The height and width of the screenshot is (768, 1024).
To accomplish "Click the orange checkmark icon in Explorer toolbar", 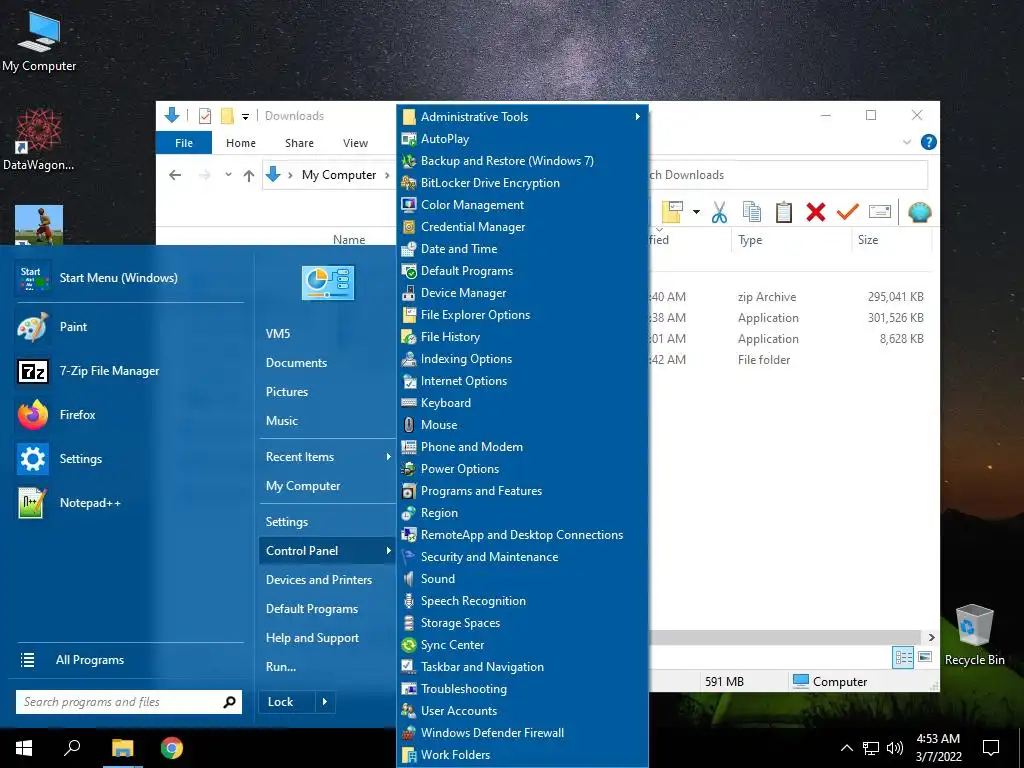I will pyautogui.click(x=848, y=212).
